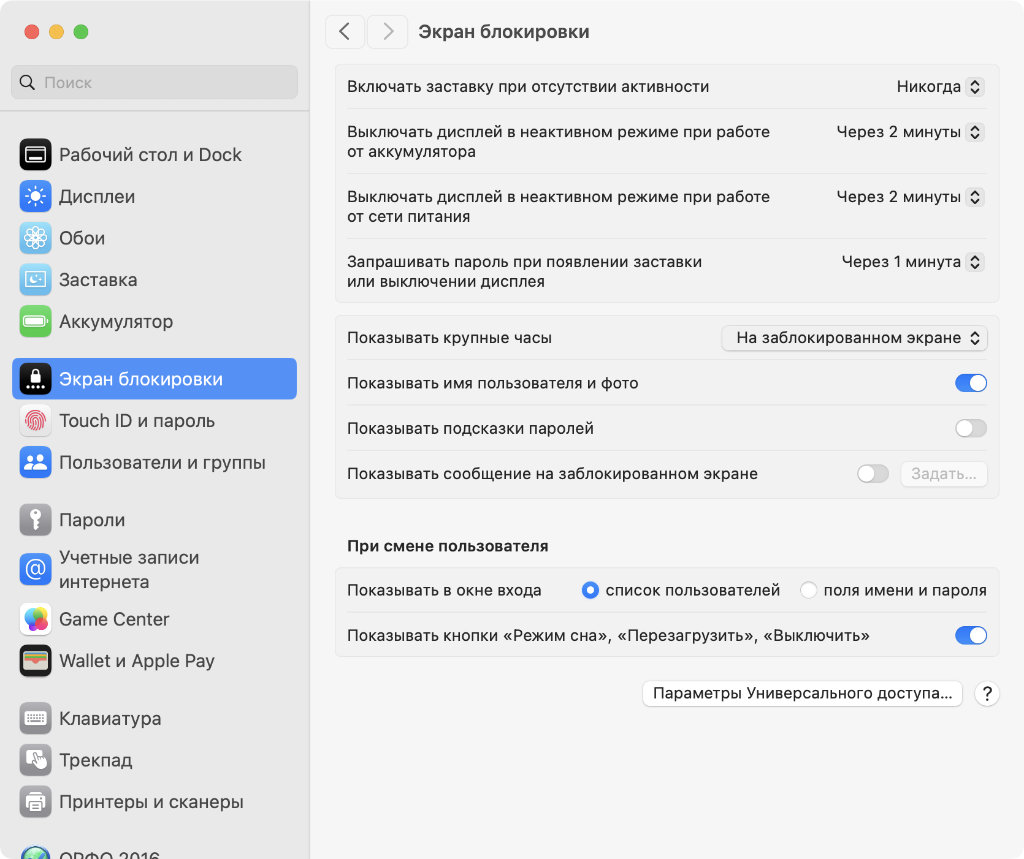Click the Touch ID fingerprint icon

pos(35,421)
